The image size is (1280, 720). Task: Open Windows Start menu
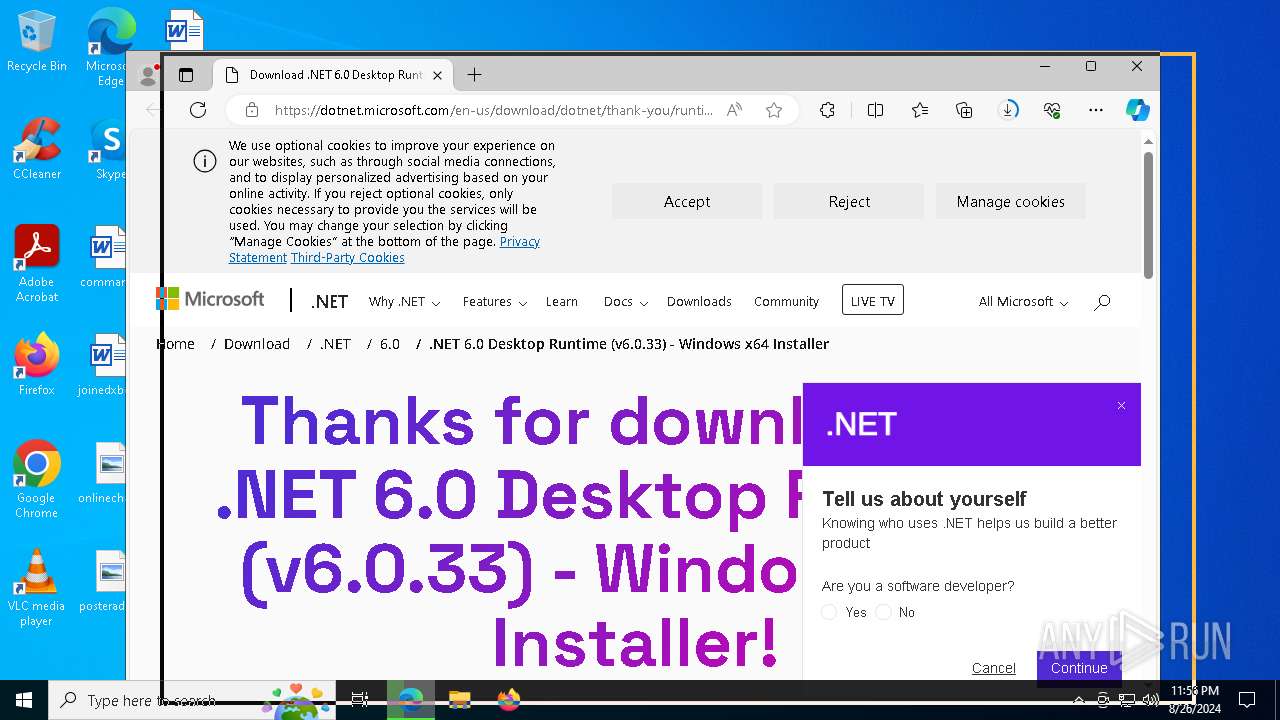tap(24, 700)
